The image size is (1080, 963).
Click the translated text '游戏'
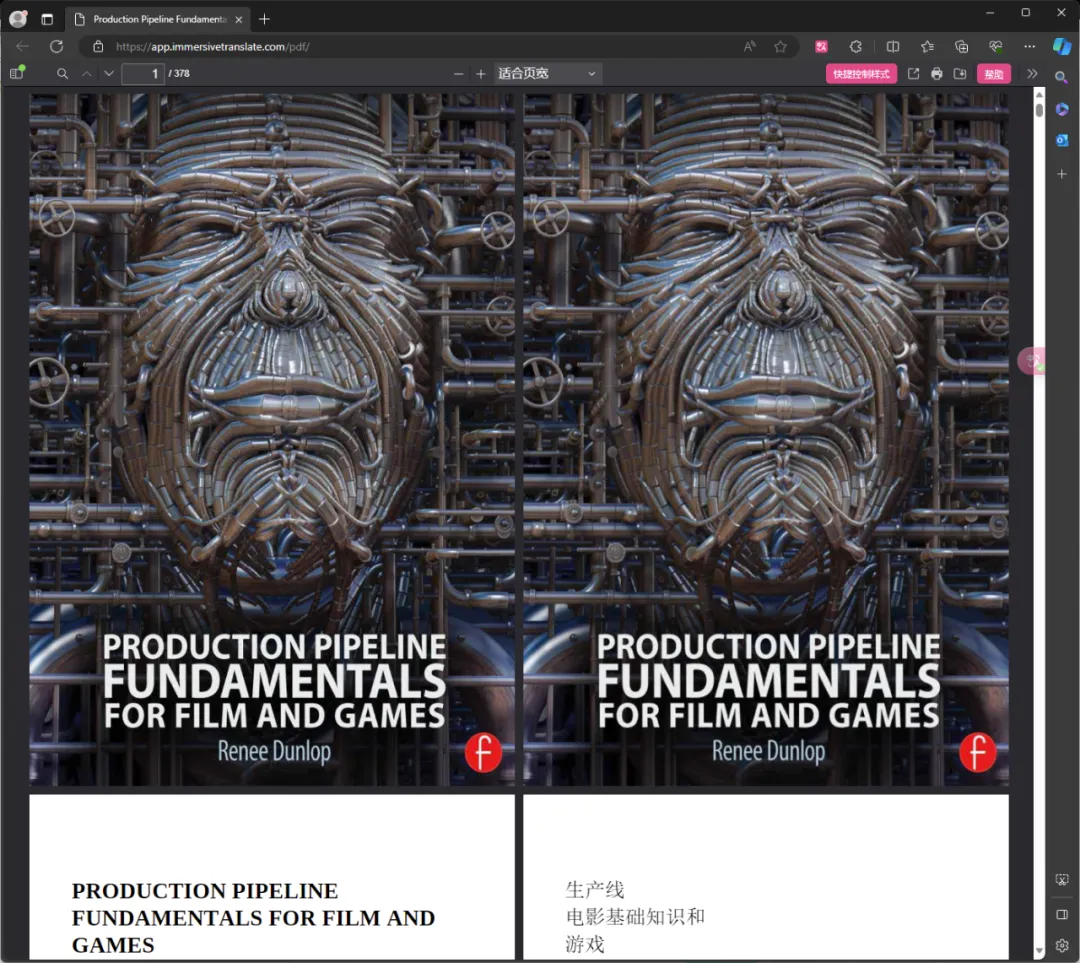[585, 944]
